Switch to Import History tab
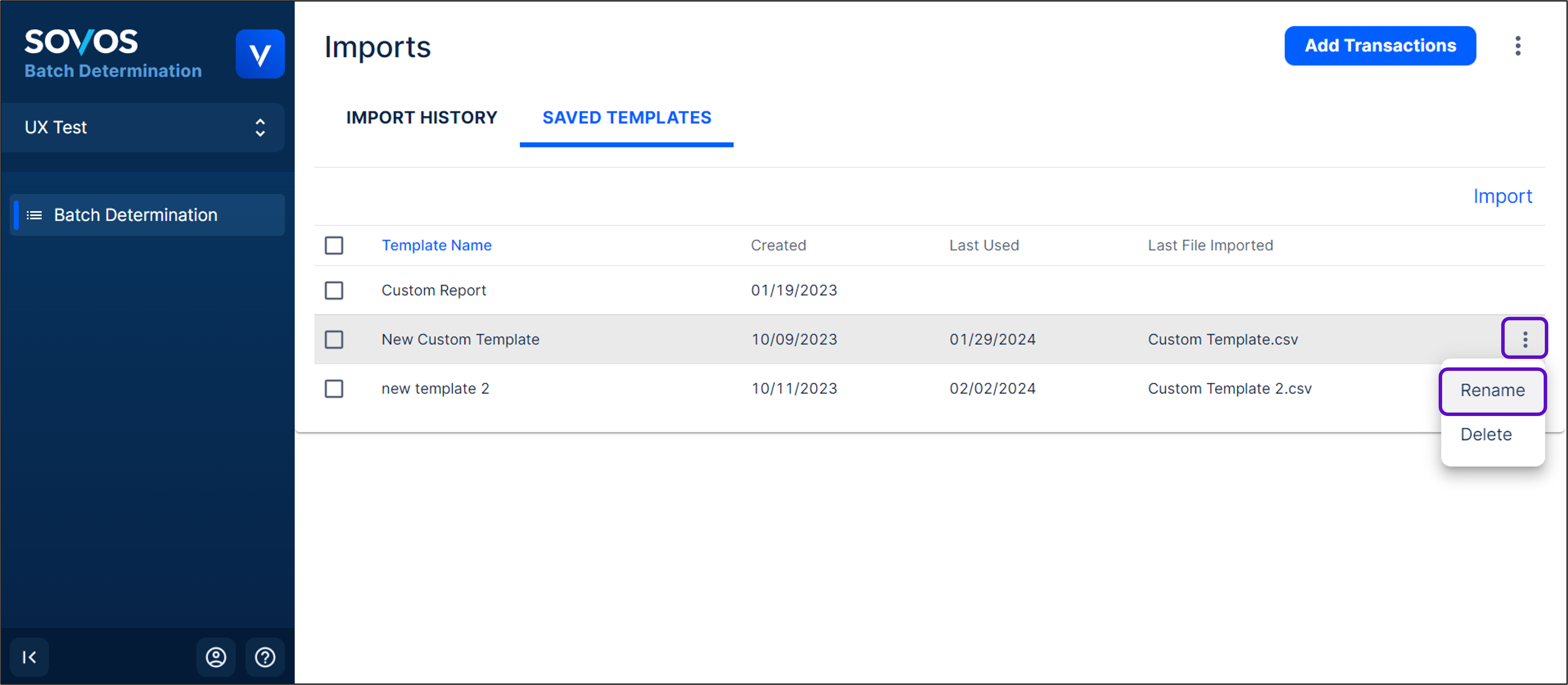The height and width of the screenshot is (685, 1568). tap(421, 117)
